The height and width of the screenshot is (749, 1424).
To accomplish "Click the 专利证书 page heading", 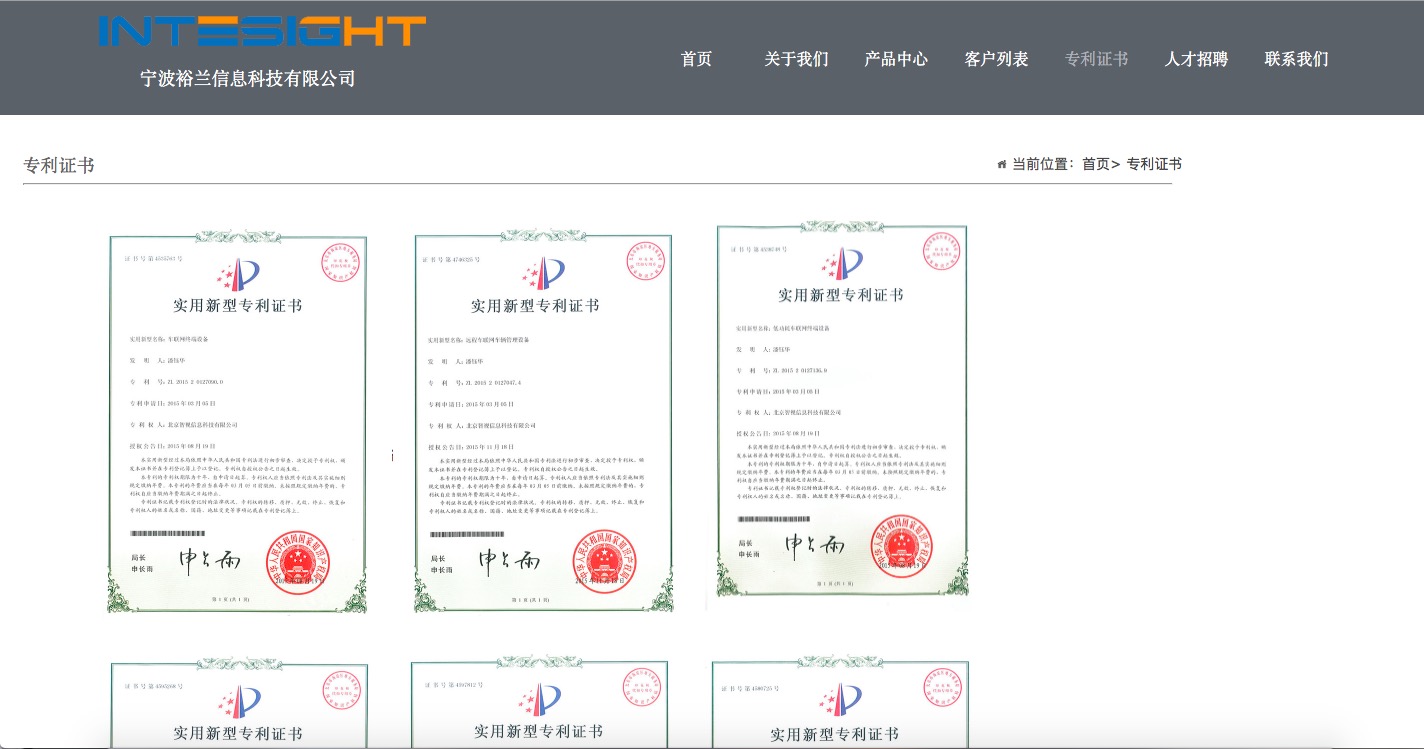I will 59,164.
